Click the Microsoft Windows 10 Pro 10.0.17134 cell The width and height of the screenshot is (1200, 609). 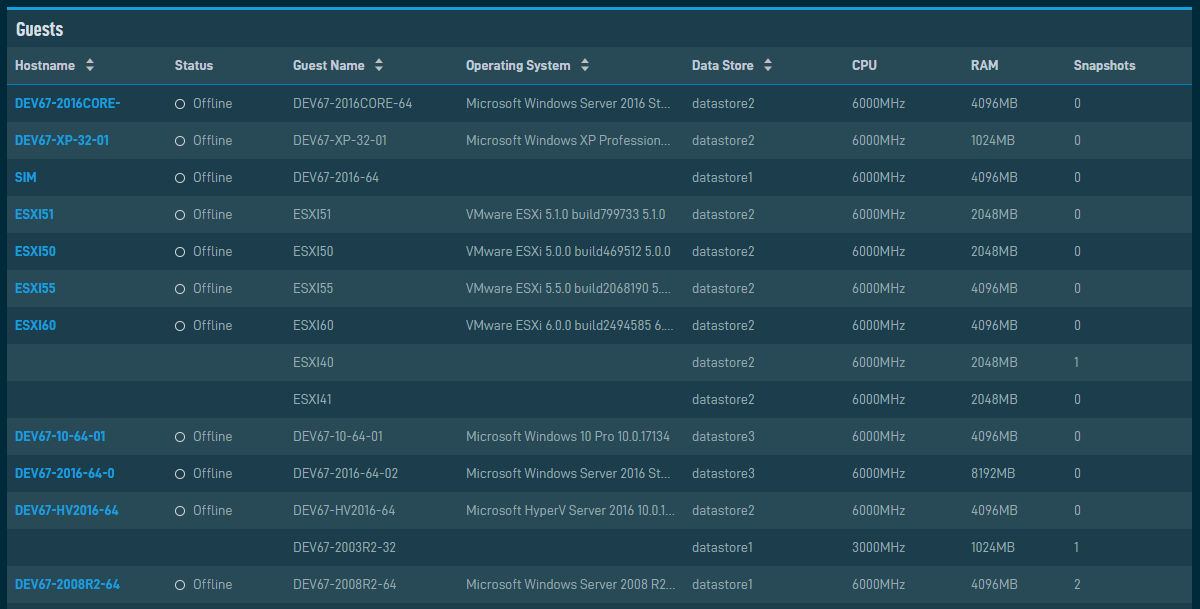click(x=568, y=436)
